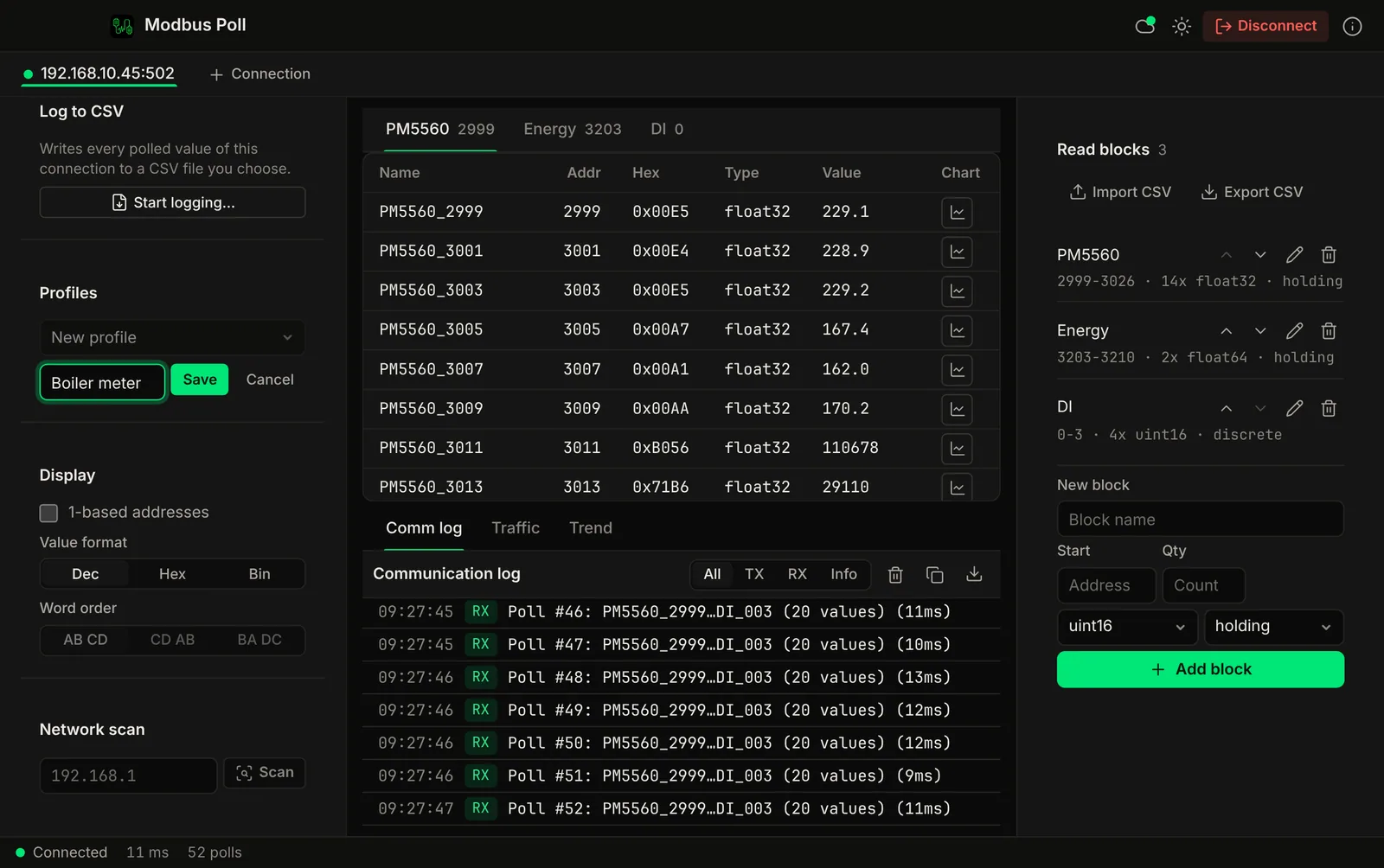Clear the communication log with trash icon
Image resolution: width=1384 pixels, height=868 pixels.
[895, 575]
